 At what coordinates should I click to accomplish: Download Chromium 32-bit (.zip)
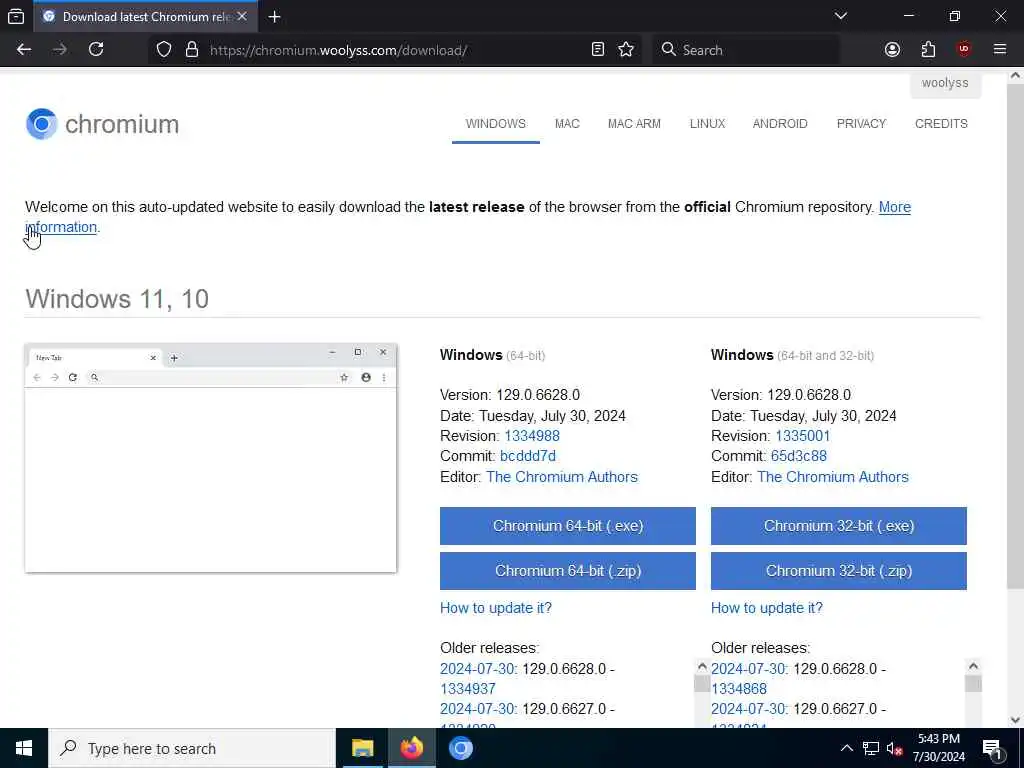point(839,571)
